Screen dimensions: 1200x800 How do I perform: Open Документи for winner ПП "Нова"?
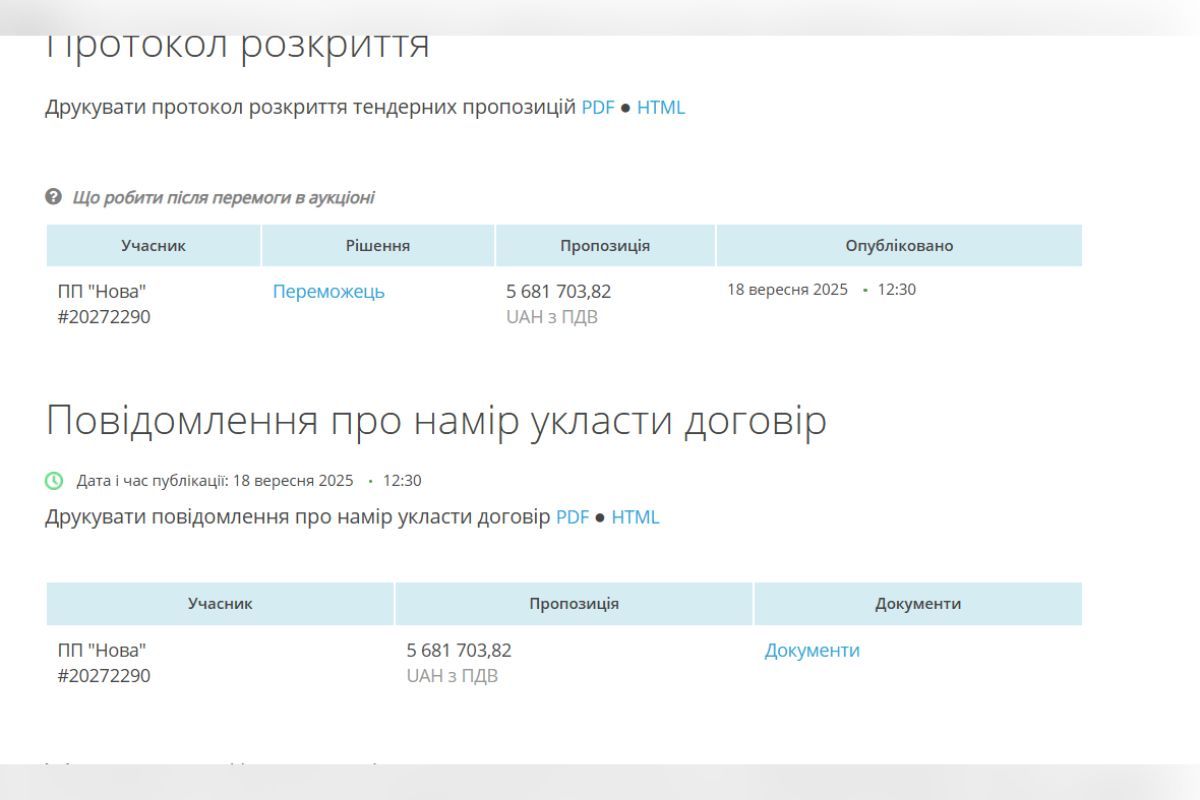pyautogui.click(x=811, y=650)
